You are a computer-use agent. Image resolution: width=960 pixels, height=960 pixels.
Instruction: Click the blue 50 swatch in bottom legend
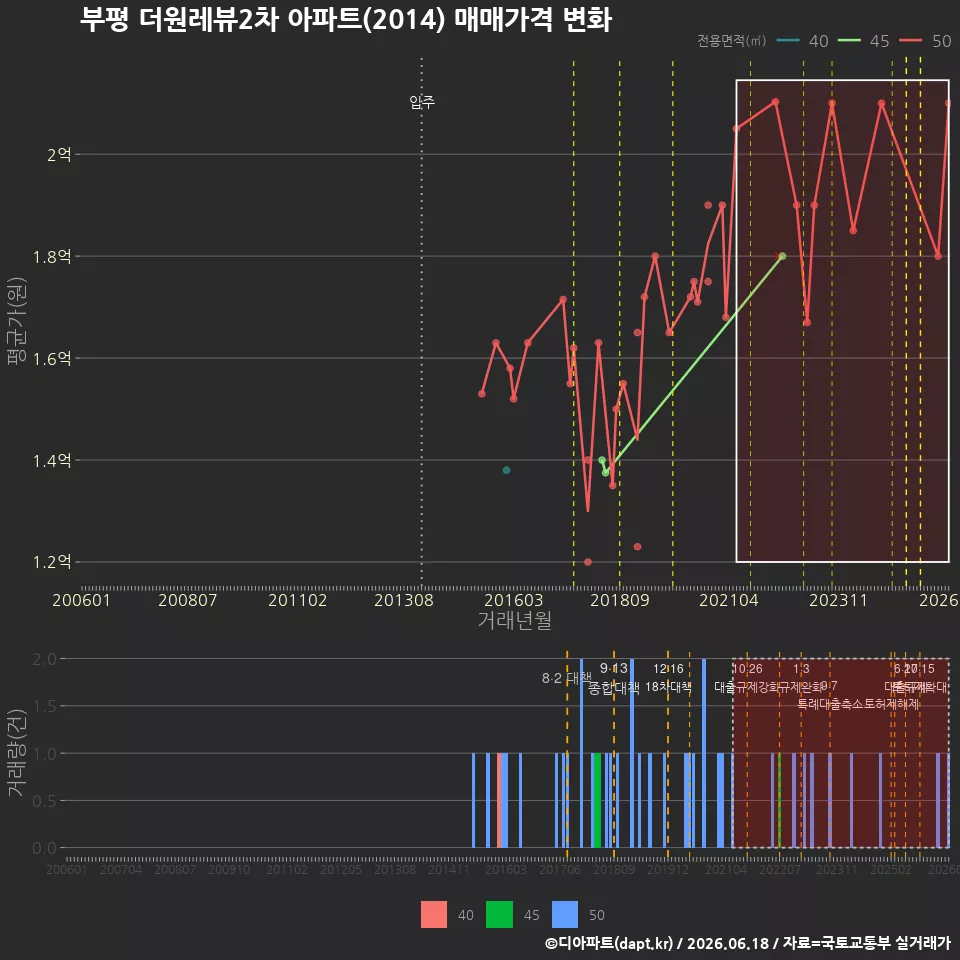pos(564,915)
